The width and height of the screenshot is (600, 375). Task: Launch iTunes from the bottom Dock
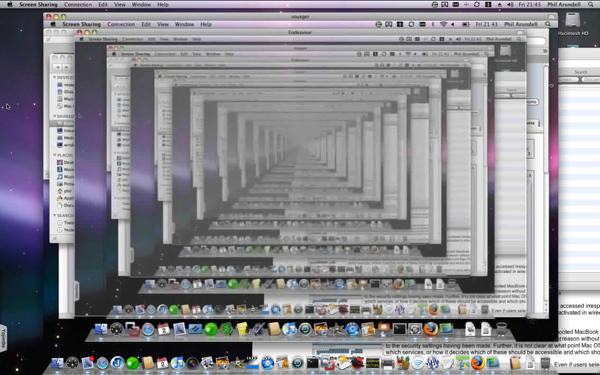(178, 363)
